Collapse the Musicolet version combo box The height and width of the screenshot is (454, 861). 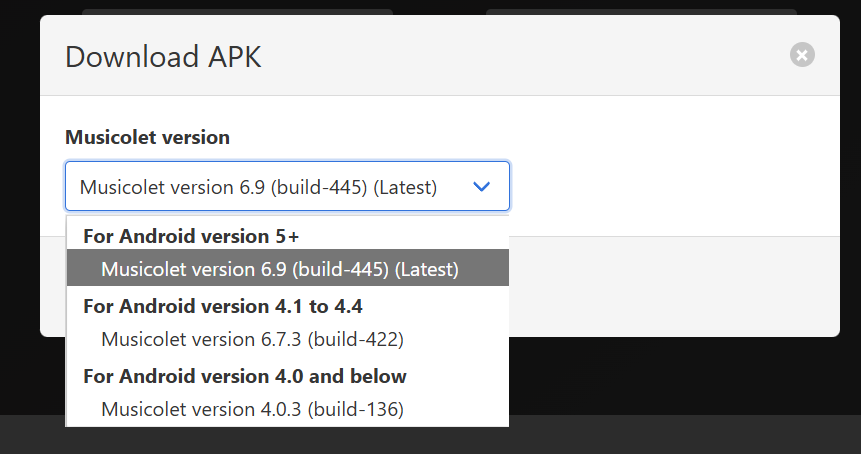tap(288, 186)
